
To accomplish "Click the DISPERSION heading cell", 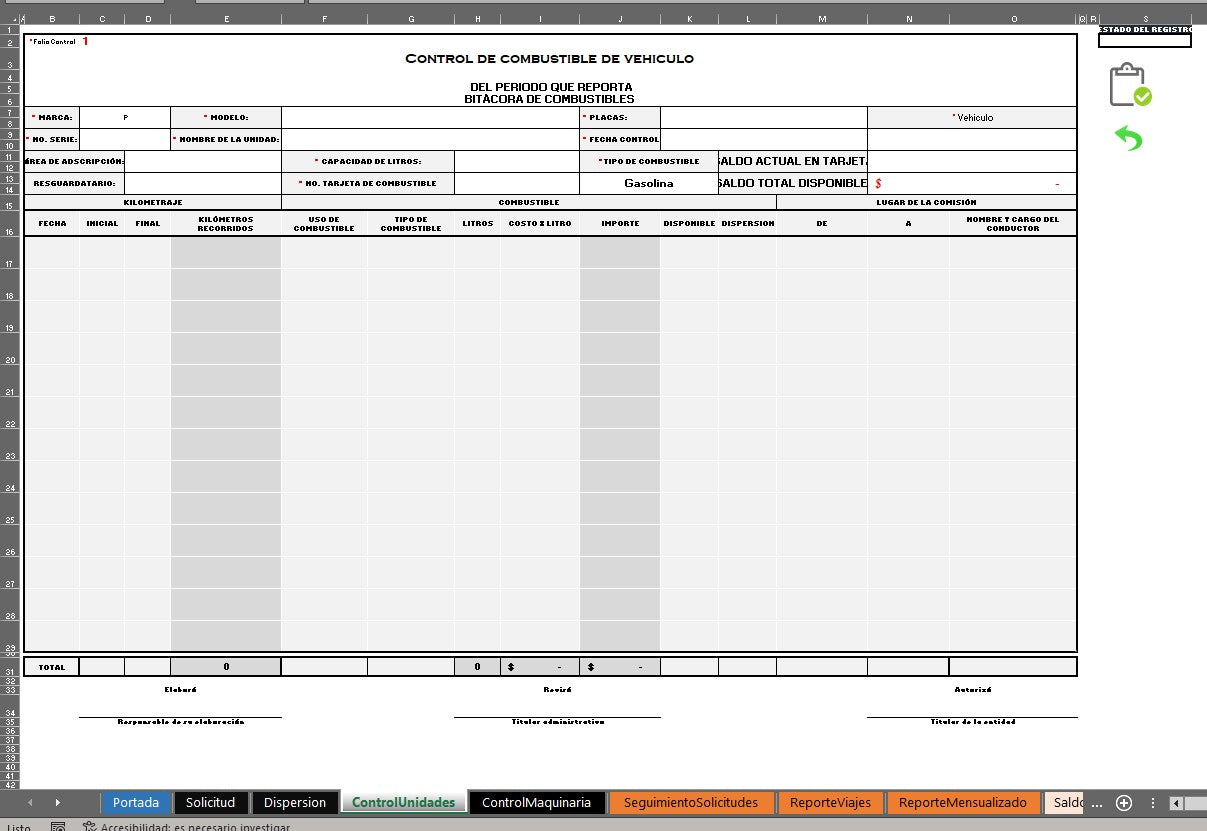I will [747, 224].
